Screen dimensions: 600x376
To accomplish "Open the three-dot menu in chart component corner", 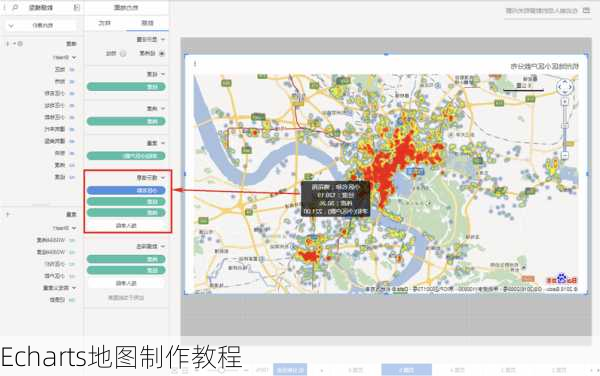I will 195,64.
